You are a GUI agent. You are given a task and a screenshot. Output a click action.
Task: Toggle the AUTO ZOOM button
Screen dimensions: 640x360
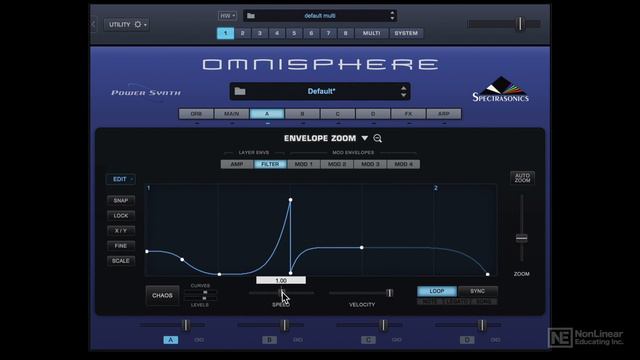(x=522, y=178)
